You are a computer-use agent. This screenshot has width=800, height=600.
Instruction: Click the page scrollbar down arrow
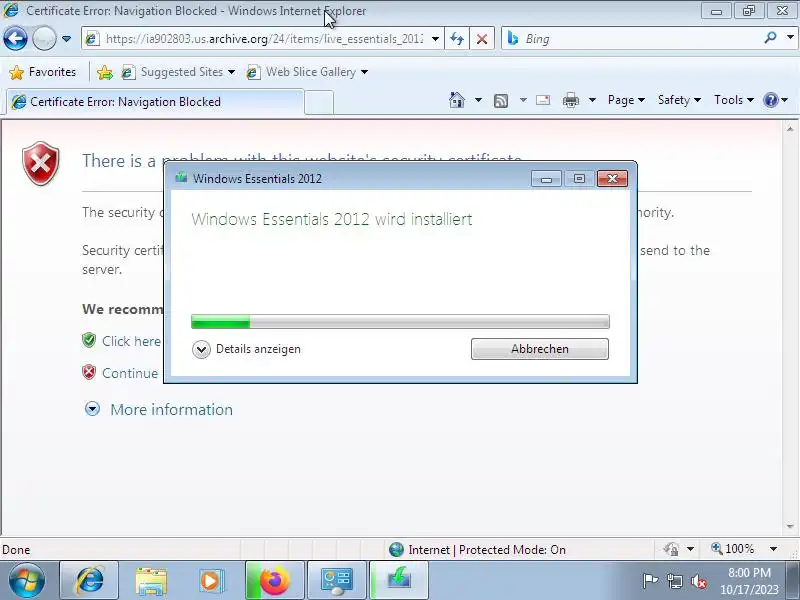[790, 526]
